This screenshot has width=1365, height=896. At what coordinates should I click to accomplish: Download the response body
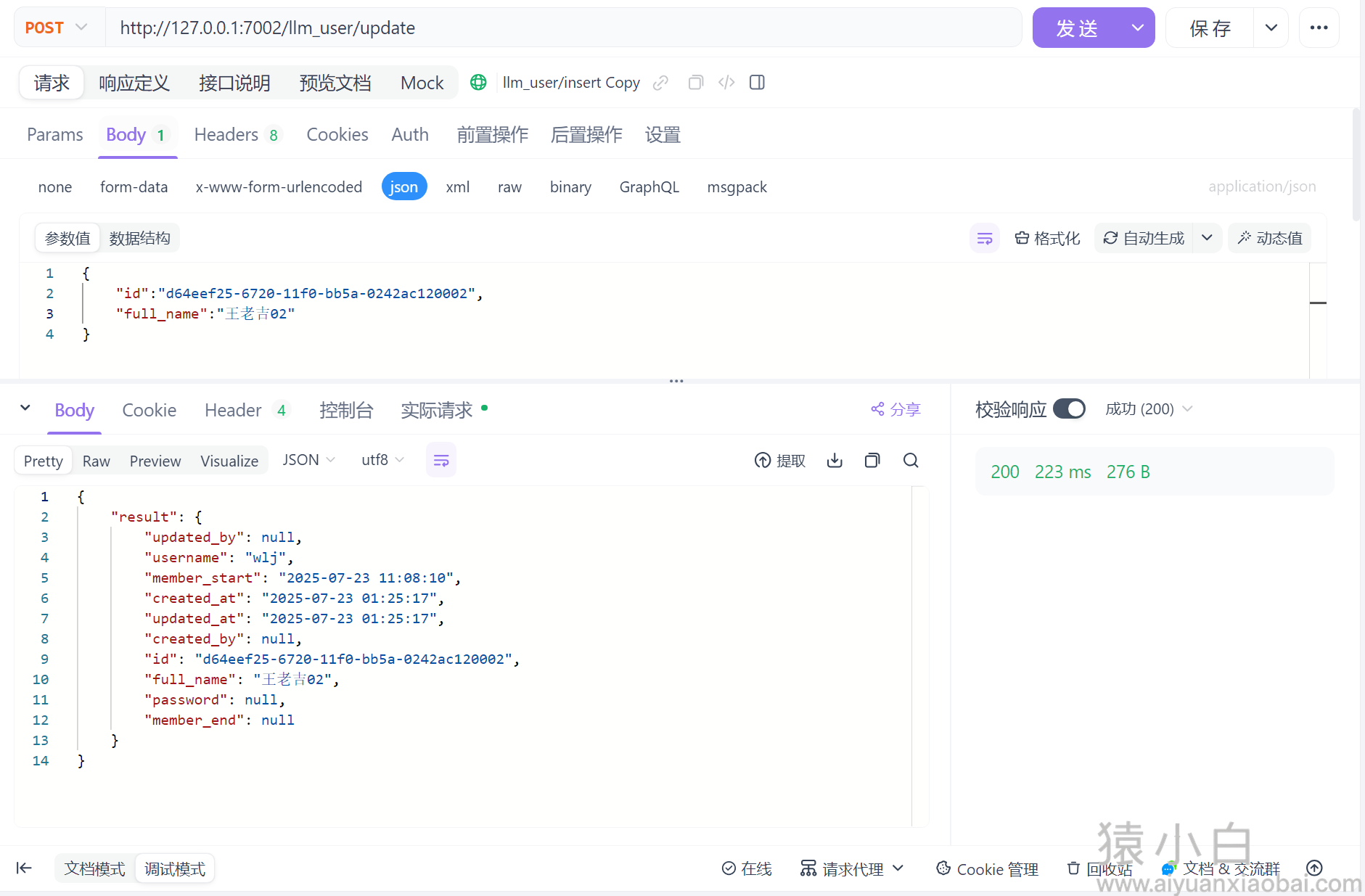[835, 461]
